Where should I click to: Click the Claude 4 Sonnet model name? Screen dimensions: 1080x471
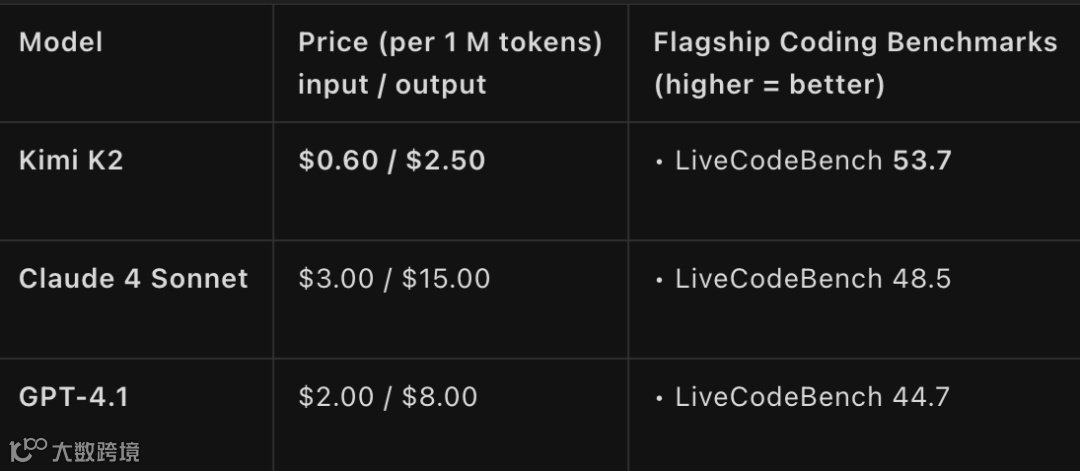[x=134, y=279]
